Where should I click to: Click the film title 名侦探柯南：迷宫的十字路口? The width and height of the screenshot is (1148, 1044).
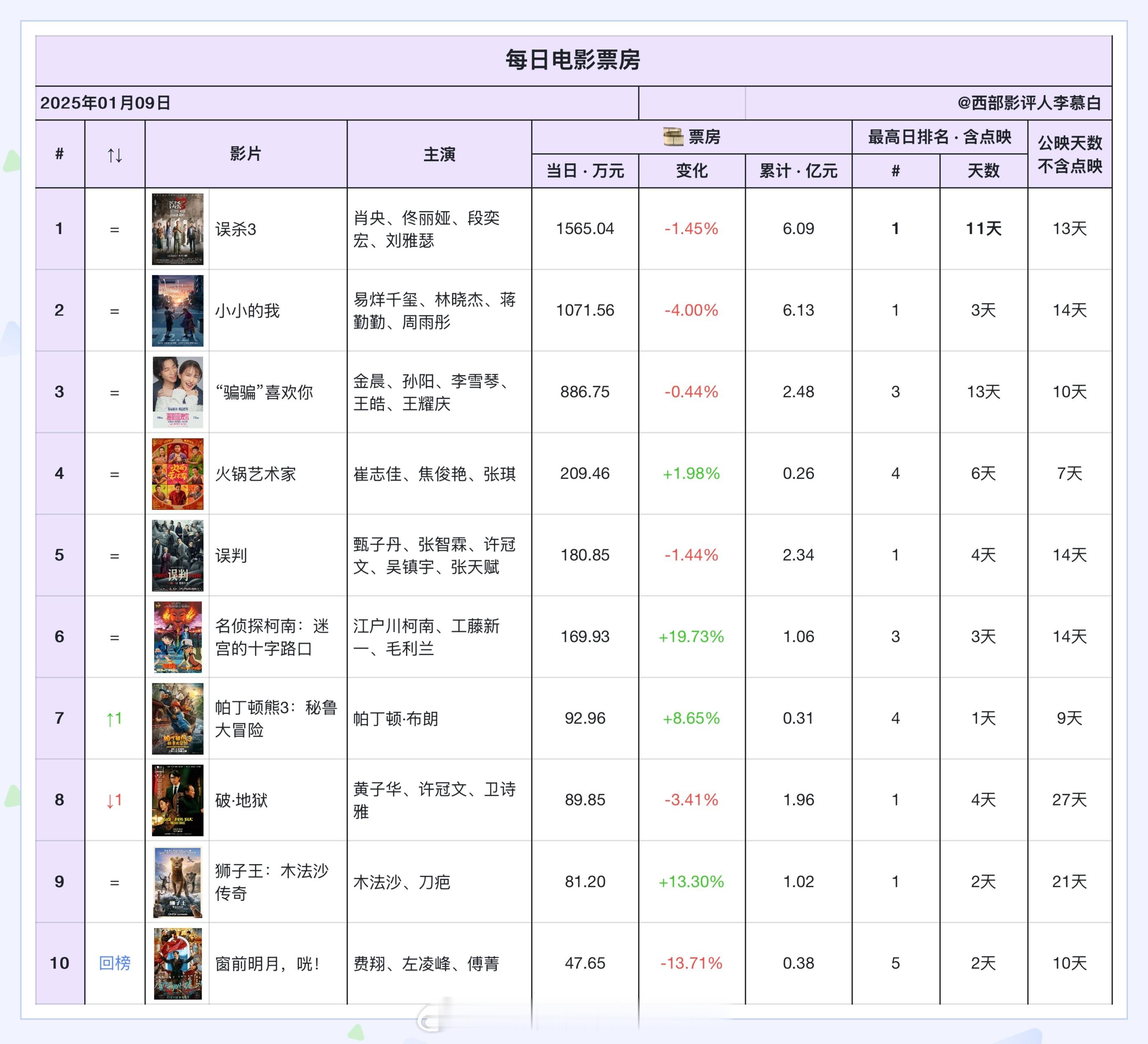(272, 637)
